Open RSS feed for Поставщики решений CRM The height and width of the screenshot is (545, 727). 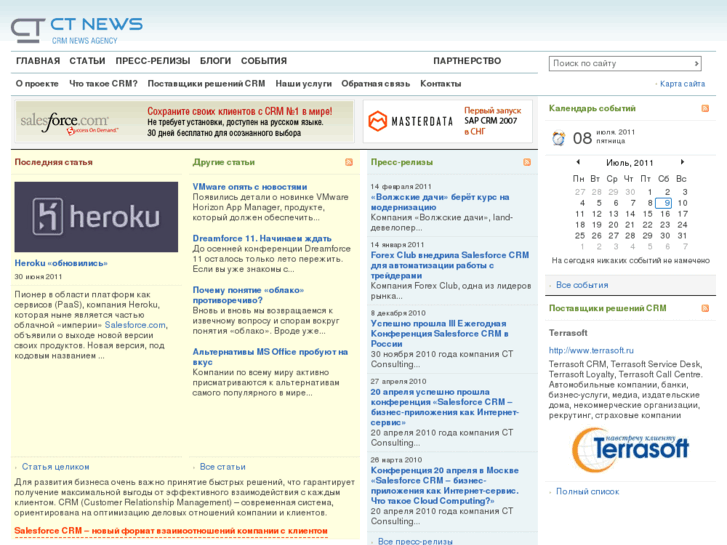[705, 308]
